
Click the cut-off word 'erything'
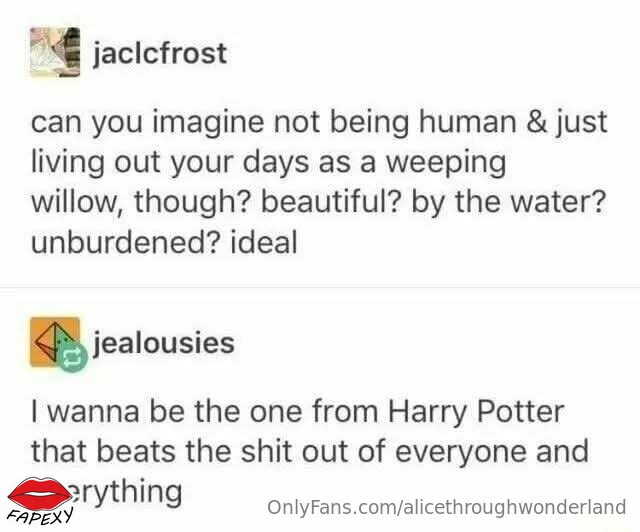(127, 492)
